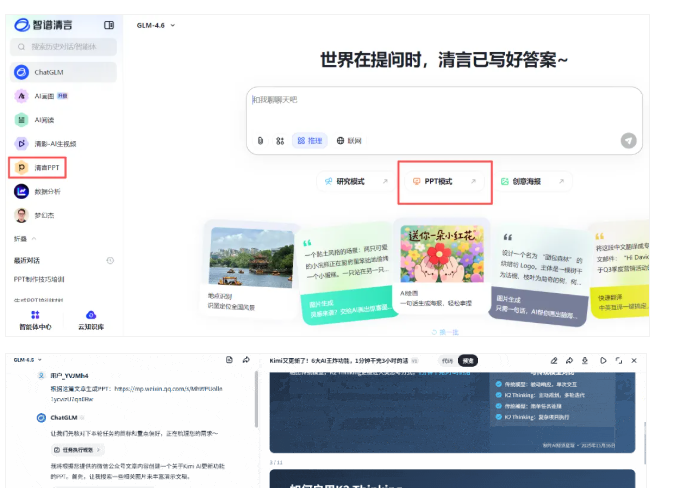Open 云知识库 at sidebar bottom
The width and height of the screenshot is (681, 488).
pos(90,320)
